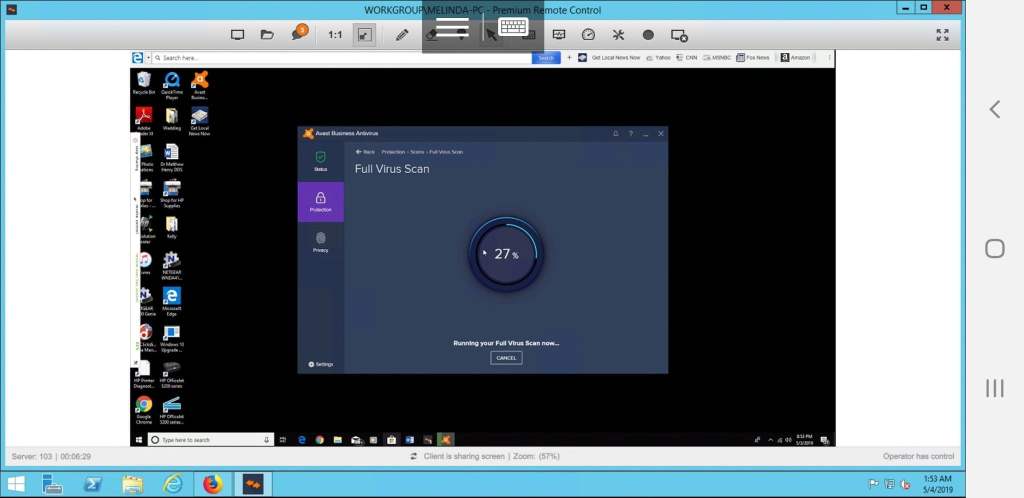
Task: Open PowerShell on the local taskbar
Action: coord(92,484)
